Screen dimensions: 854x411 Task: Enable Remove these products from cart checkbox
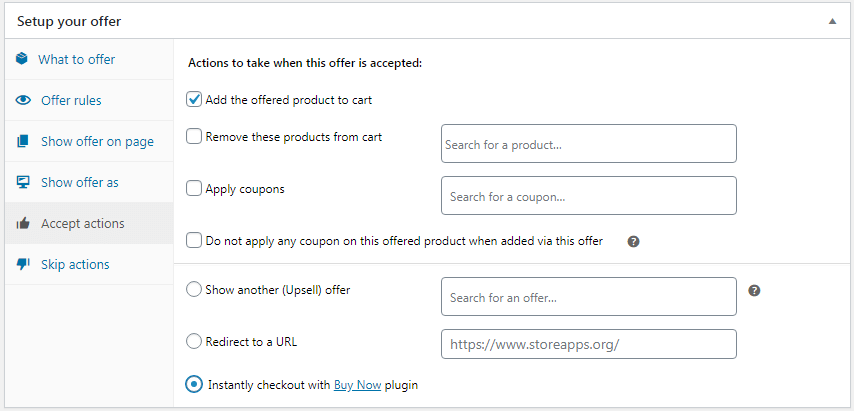pyautogui.click(x=194, y=137)
